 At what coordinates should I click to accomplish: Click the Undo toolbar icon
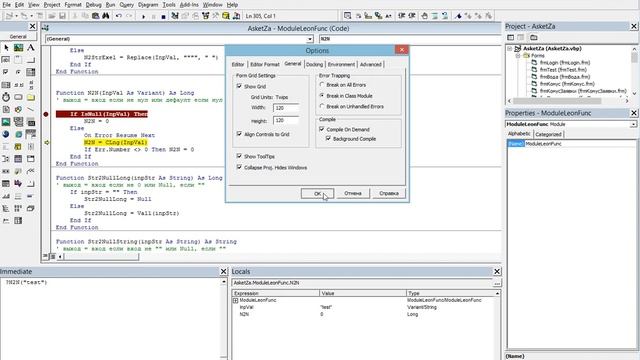(119, 16)
